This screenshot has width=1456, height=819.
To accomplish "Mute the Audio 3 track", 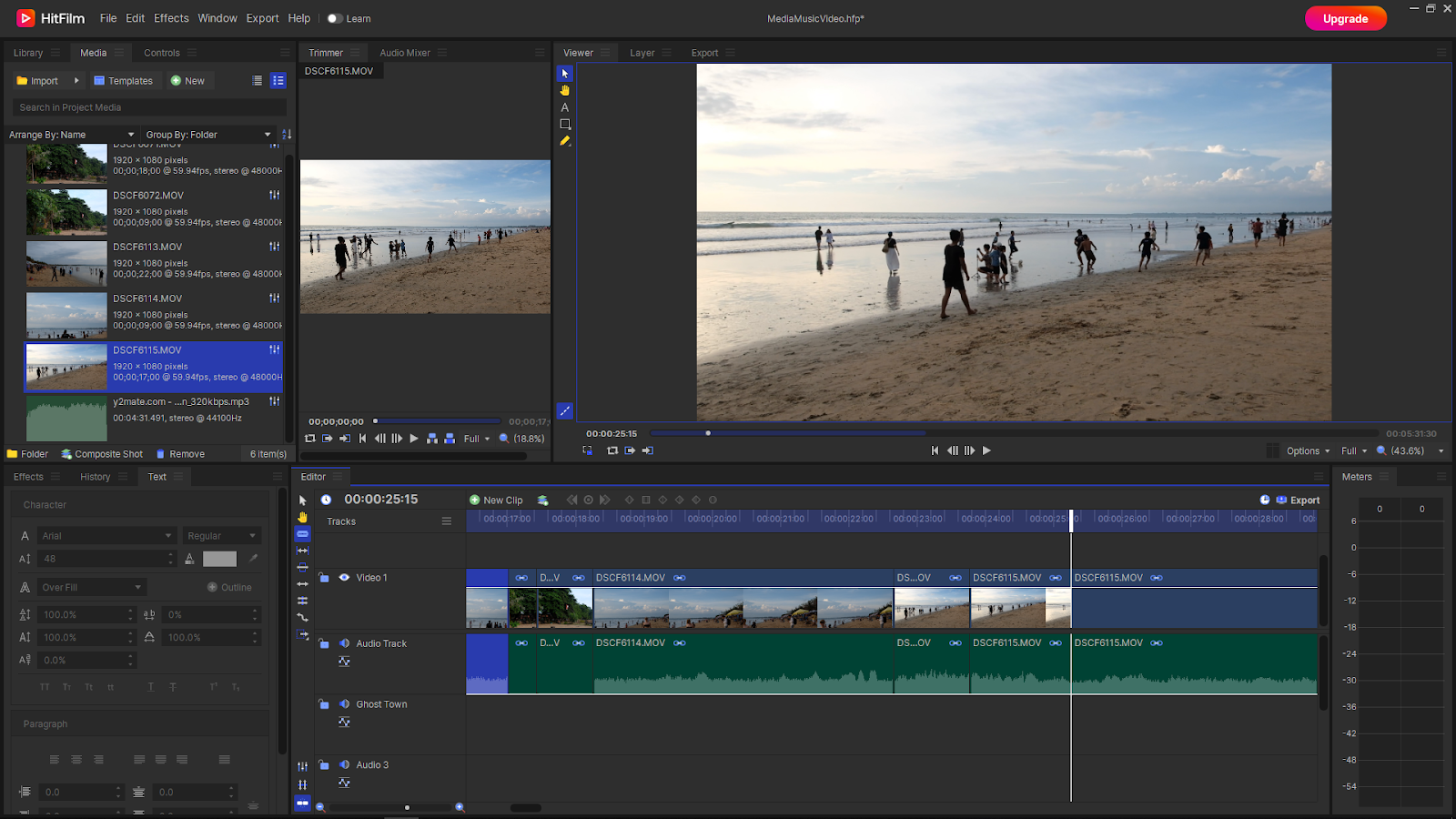I will tap(345, 765).
